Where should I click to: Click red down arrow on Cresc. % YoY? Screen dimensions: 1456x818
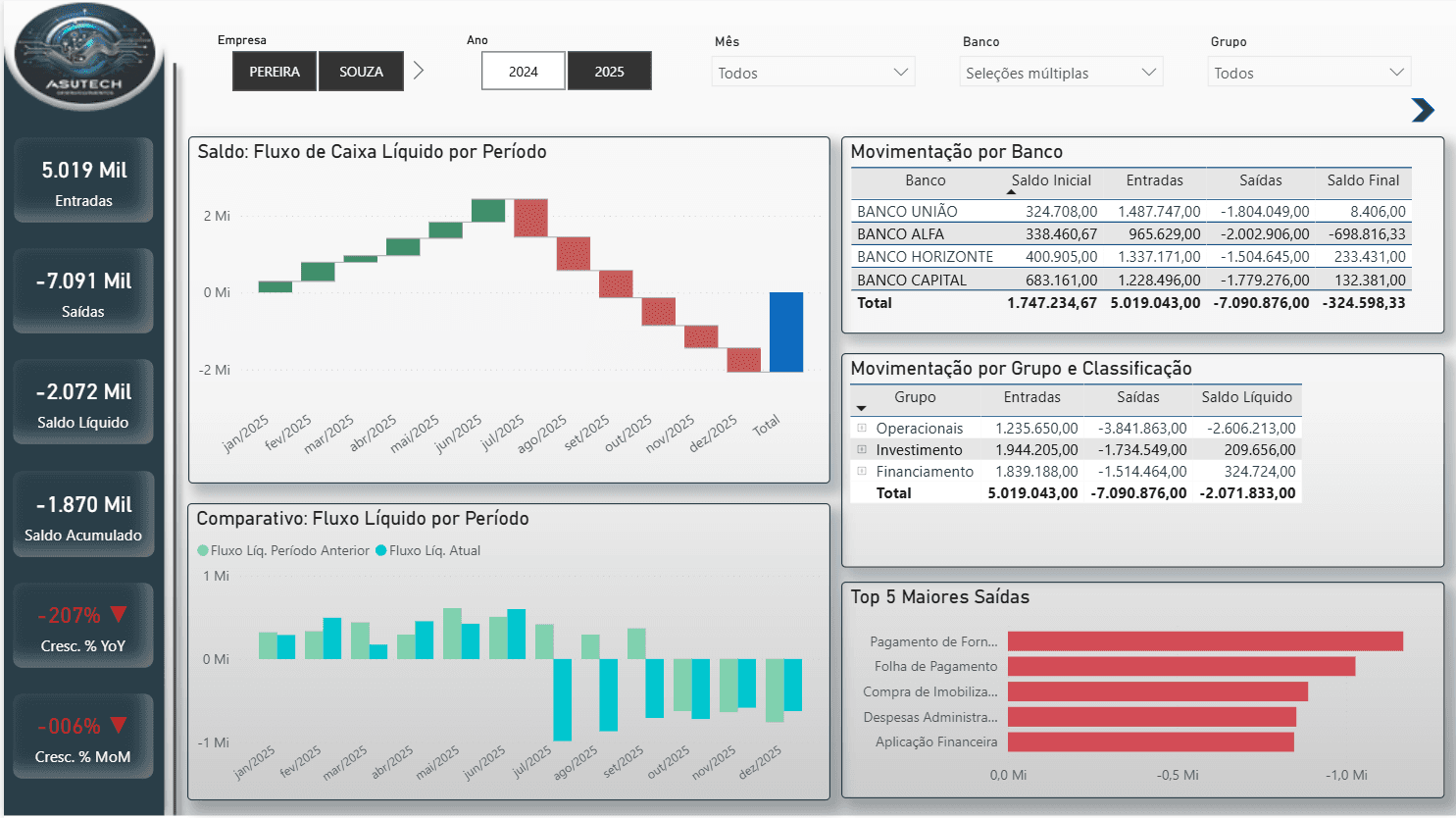tap(119, 615)
